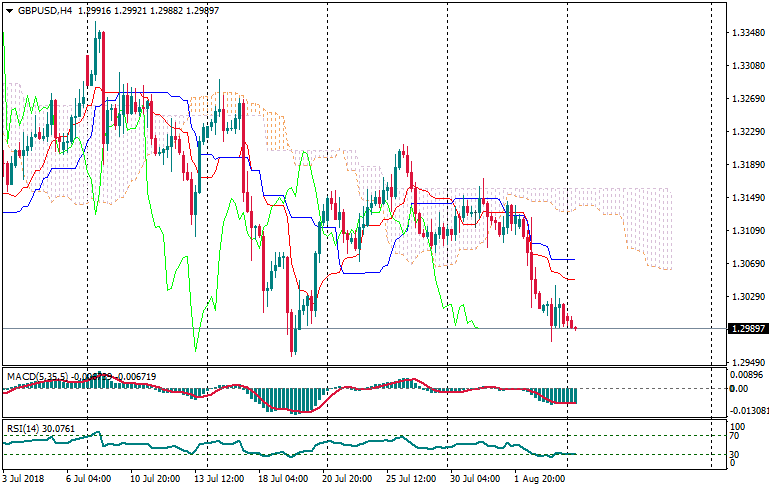
Task: Select the 1 Aug 20:00 time label
Action: point(540,480)
